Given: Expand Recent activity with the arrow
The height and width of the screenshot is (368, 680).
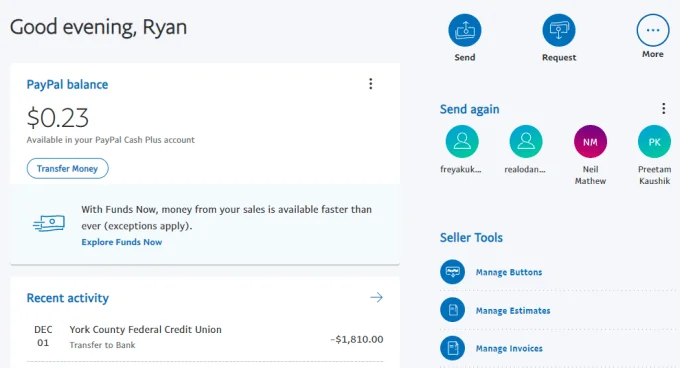Looking at the screenshot, I should pos(376,297).
